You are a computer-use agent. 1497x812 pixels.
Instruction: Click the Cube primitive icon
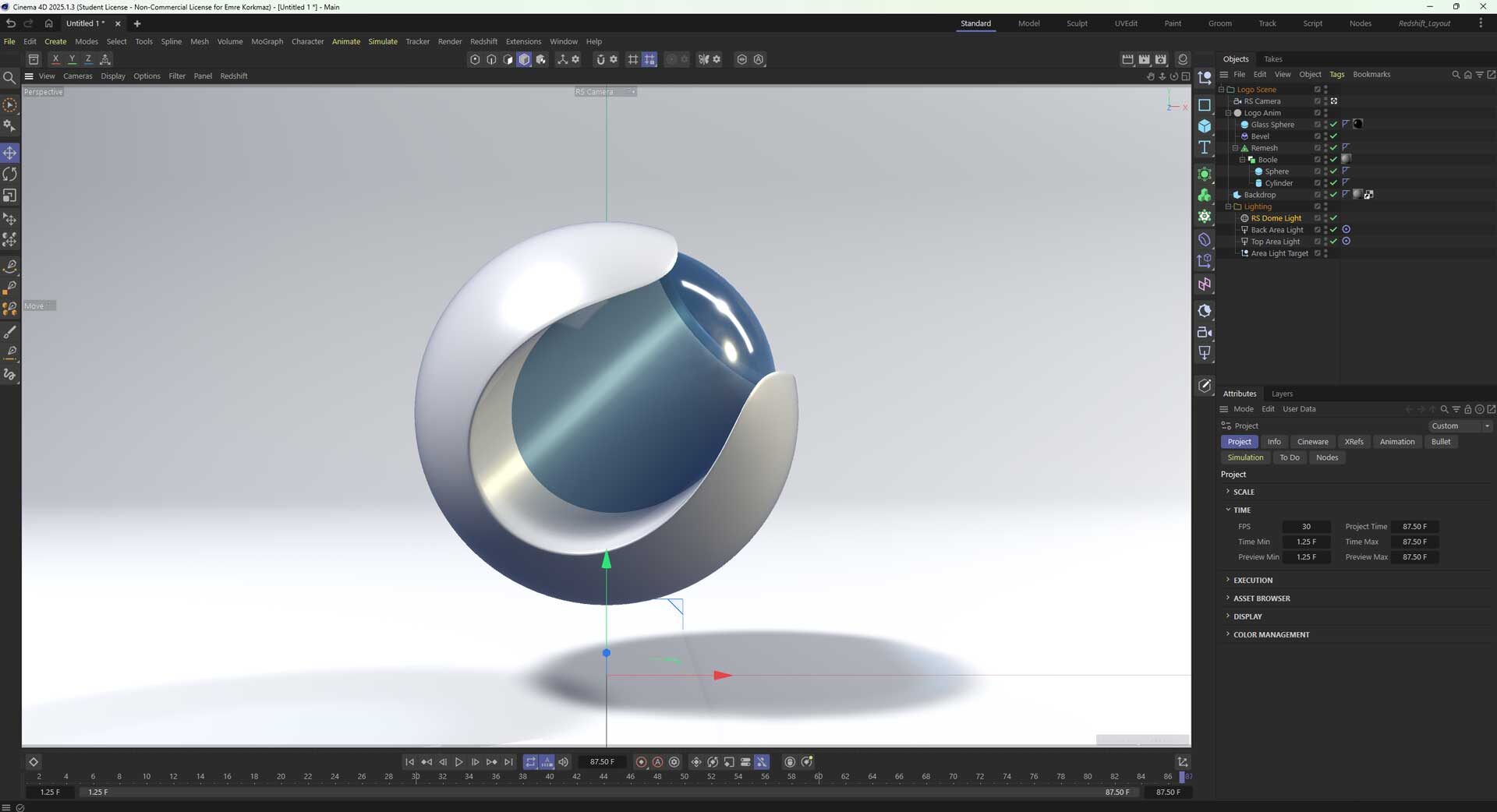click(x=1205, y=126)
